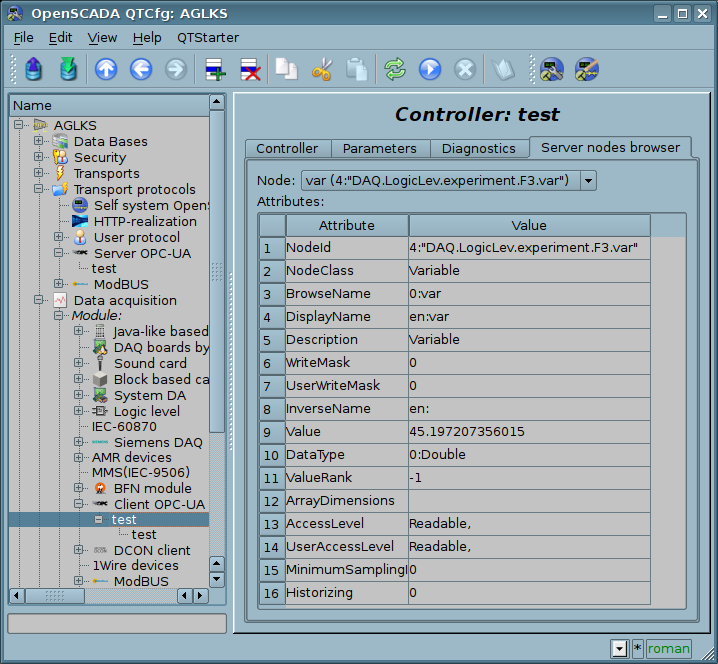
Task: Switch to the Controller tab
Action: (x=287, y=148)
